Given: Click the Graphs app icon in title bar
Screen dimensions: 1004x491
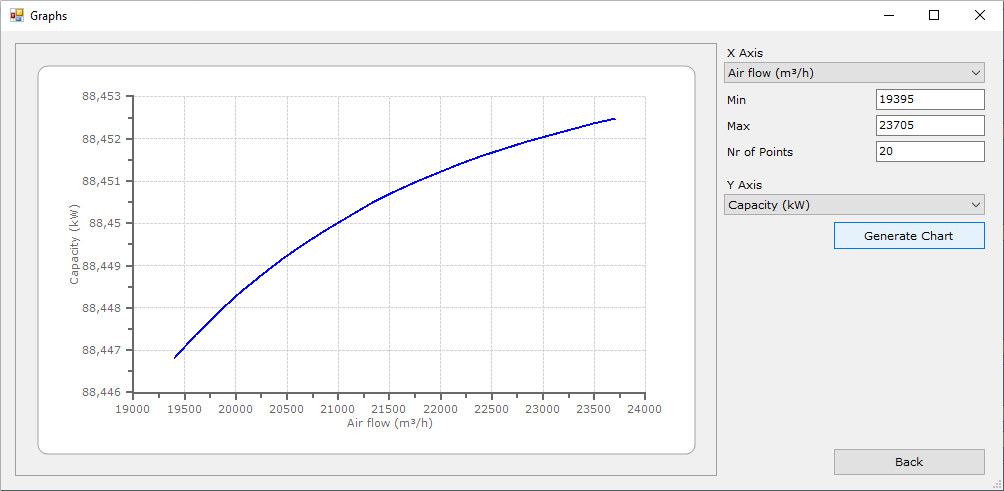Looking at the screenshot, I should point(16,15).
